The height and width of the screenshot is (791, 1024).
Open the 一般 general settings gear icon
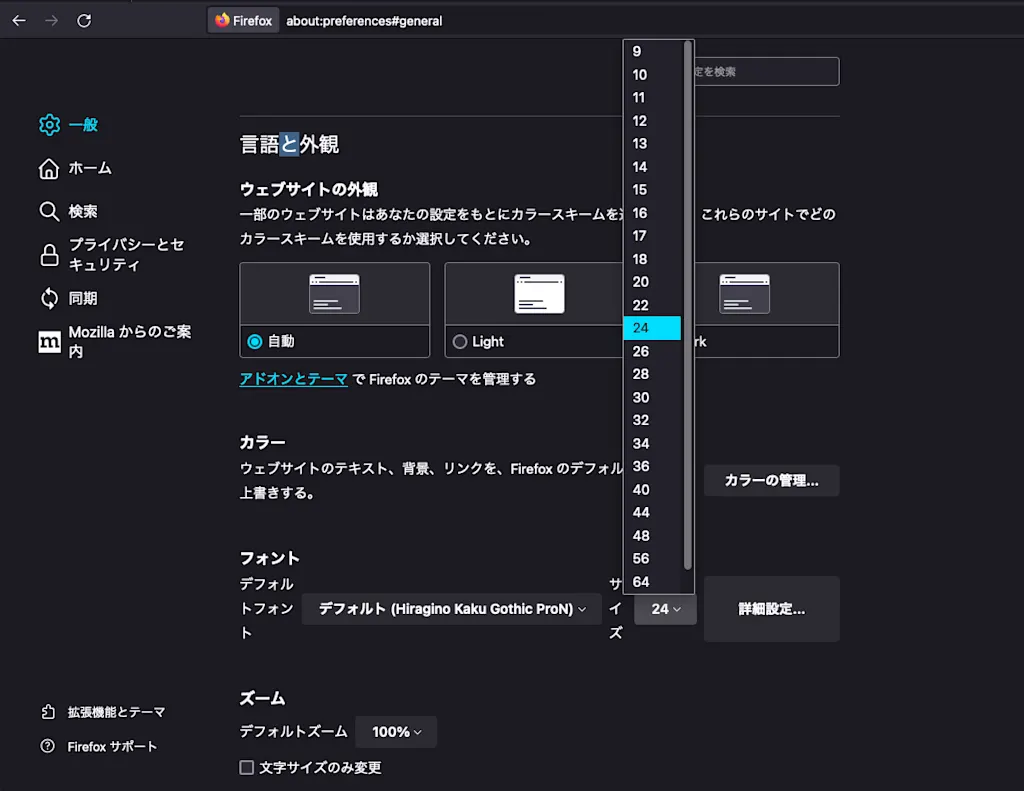coord(50,125)
